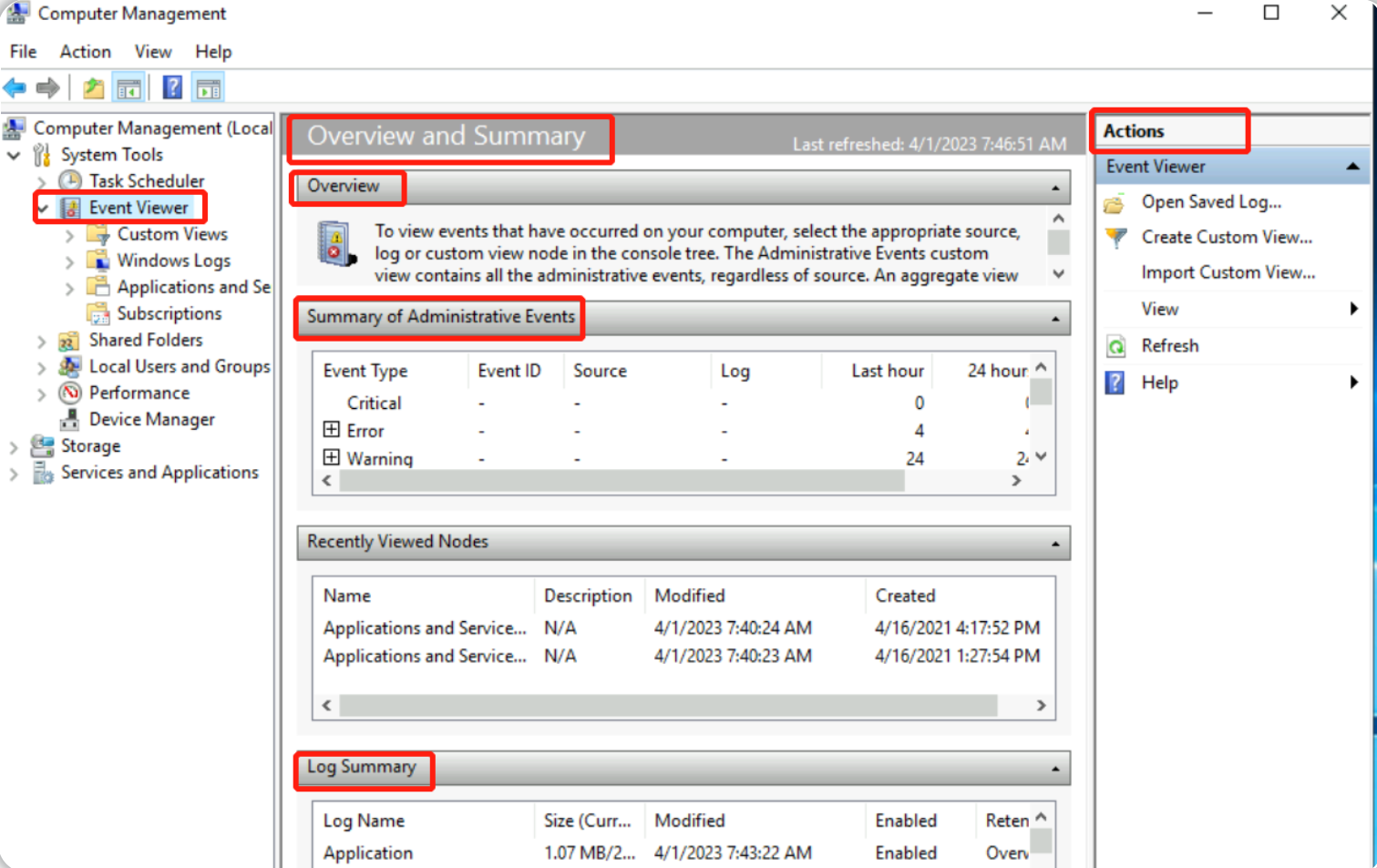
Task: Click the Task Scheduler clock icon
Action: [70, 181]
